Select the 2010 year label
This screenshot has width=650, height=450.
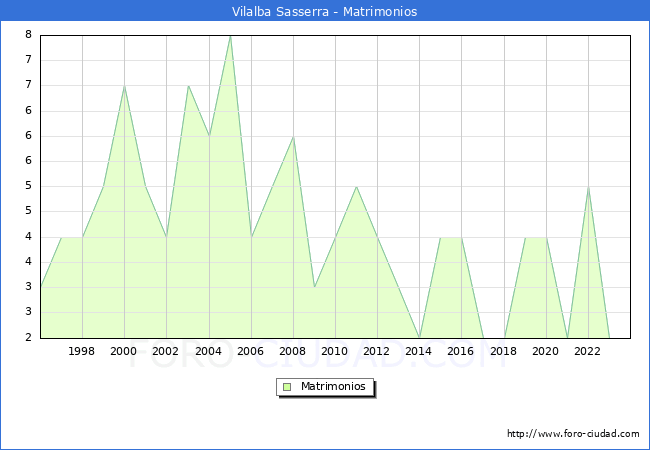click(335, 351)
